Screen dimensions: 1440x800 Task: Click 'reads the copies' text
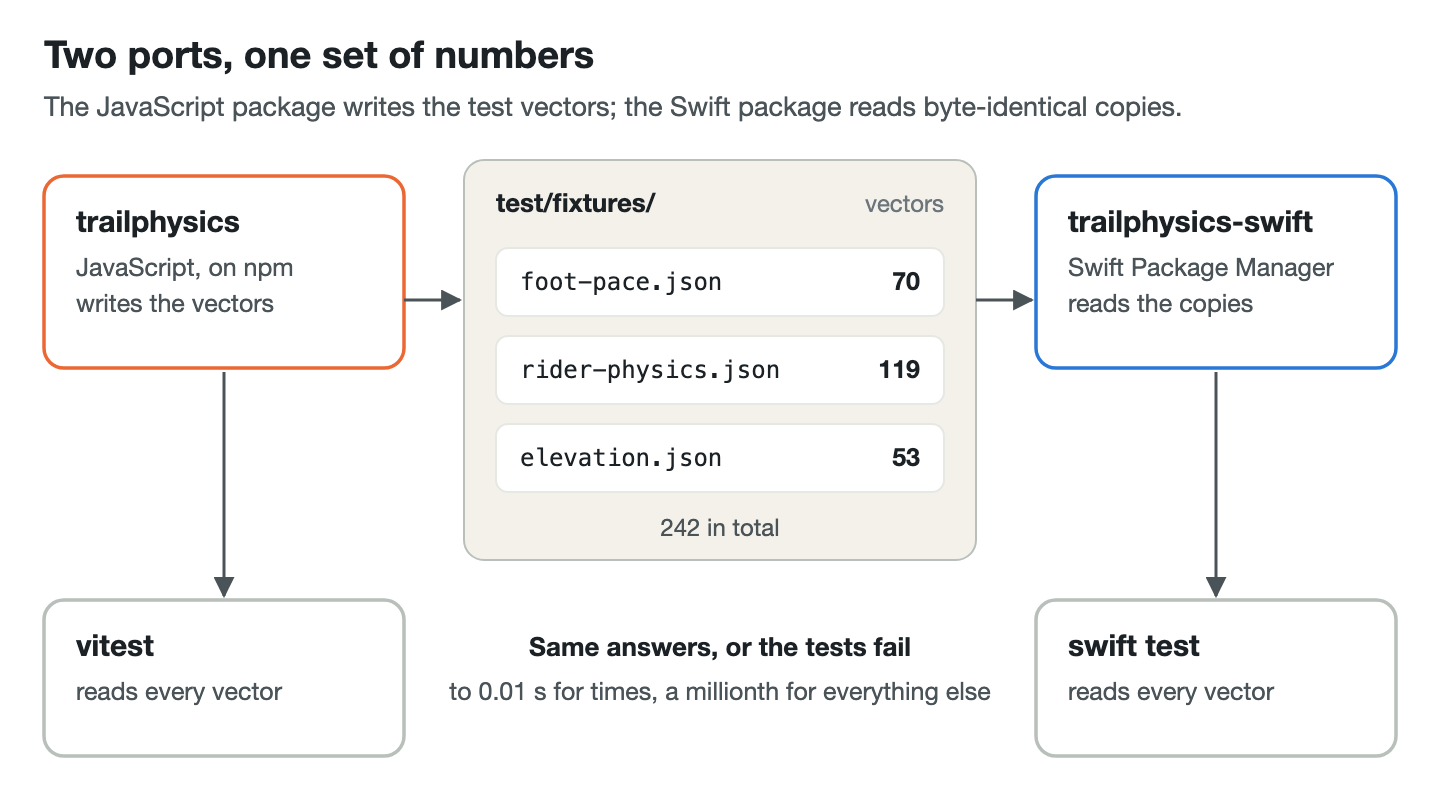pyautogui.click(x=1160, y=303)
